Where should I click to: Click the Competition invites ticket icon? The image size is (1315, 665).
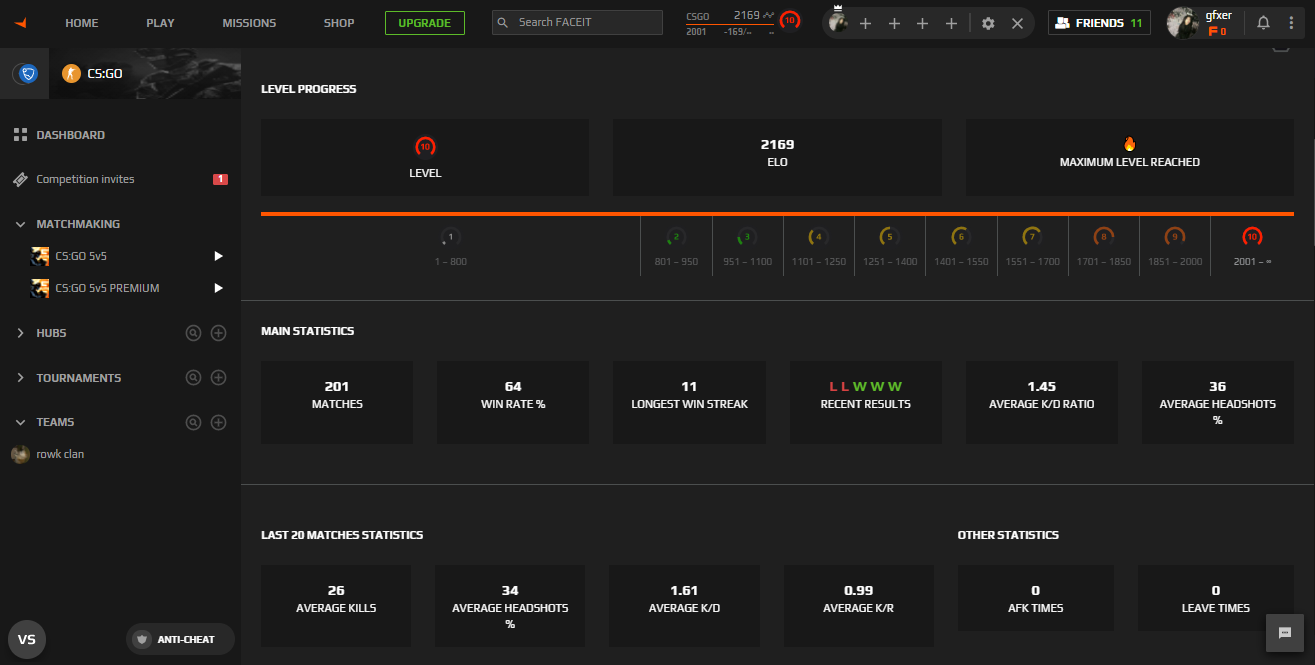pyautogui.click(x=20, y=179)
